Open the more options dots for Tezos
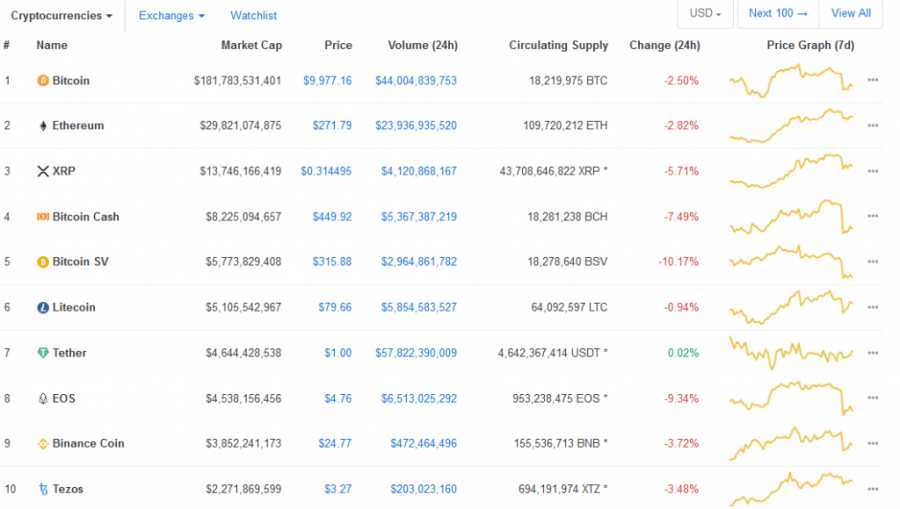900x509 pixels. 872,489
